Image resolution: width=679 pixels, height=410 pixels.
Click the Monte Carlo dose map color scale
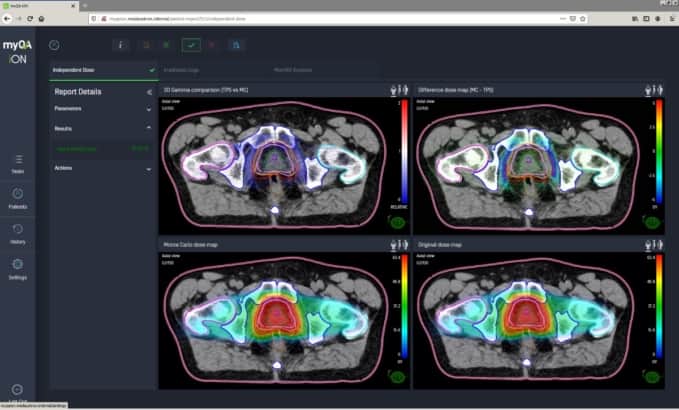(397, 304)
